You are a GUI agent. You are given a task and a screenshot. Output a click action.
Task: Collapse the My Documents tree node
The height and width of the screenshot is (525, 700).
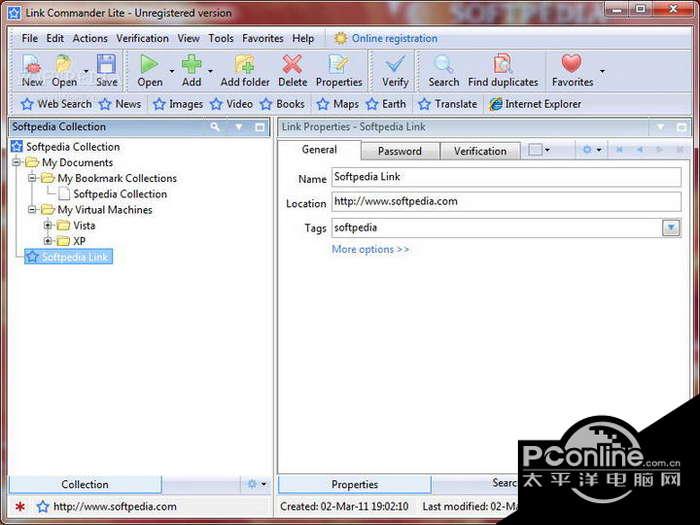pos(17,162)
